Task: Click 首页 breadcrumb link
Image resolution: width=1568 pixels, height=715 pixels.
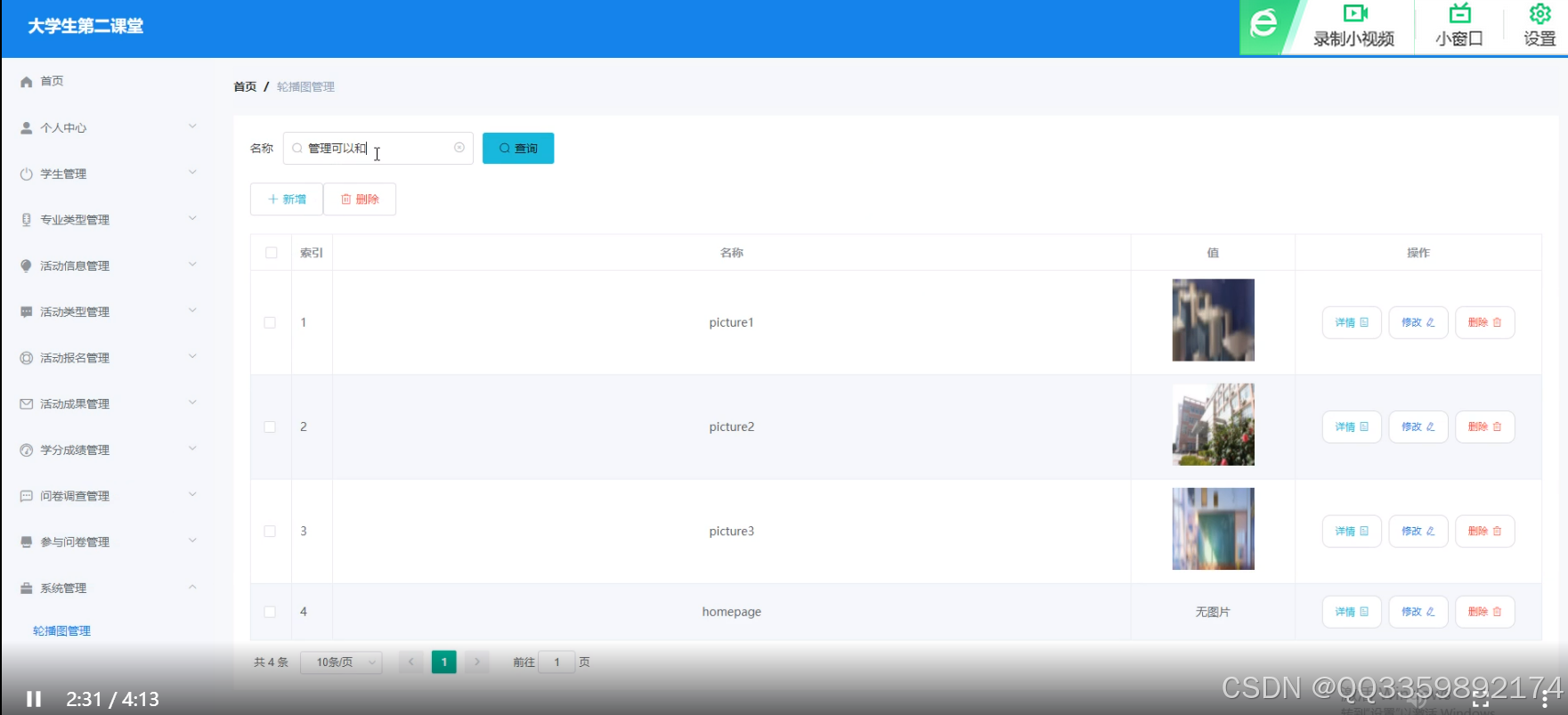Action: tap(245, 86)
